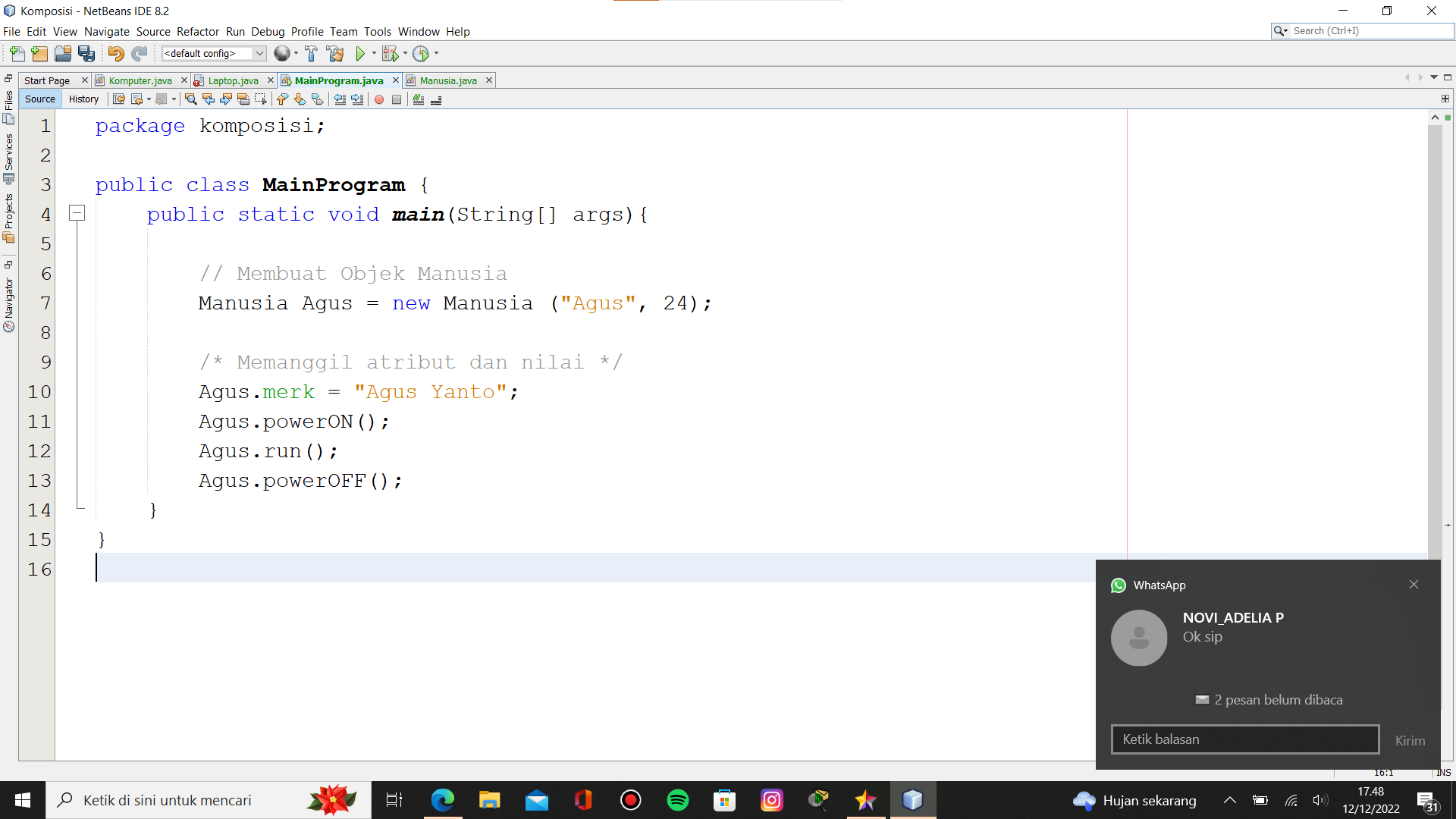Click the Undo icon in the toolbar
The image size is (1456, 819).
coord(114,53)
